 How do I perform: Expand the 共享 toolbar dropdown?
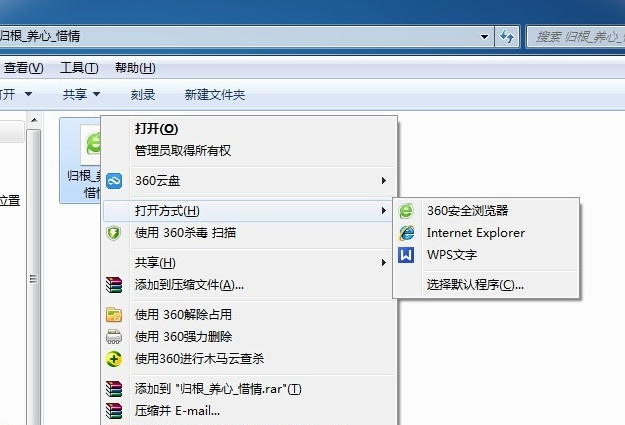(x=81, y=95)
